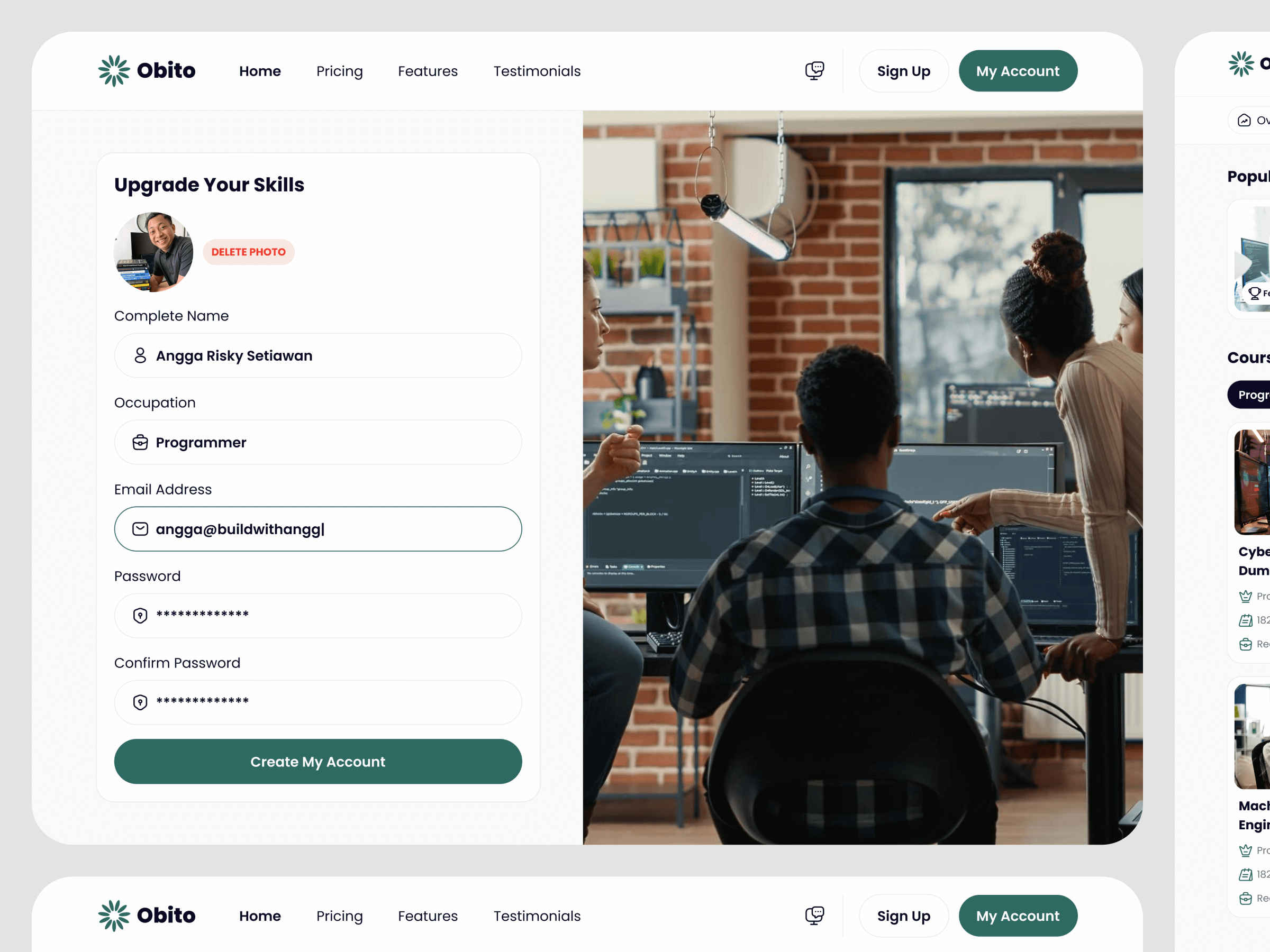Open the Home menu item

click(x=260, y=71)
